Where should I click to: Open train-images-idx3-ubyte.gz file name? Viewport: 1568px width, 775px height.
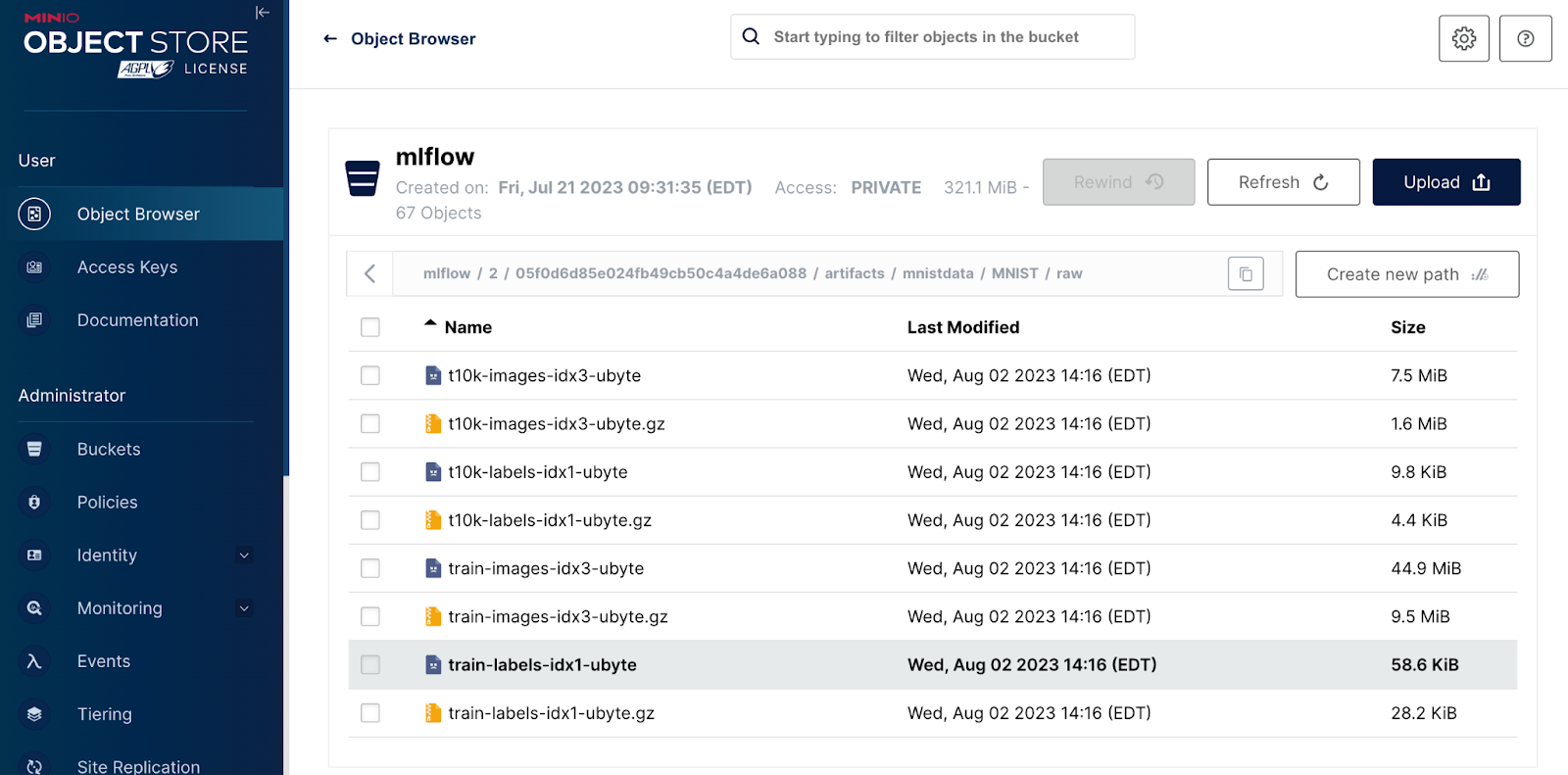coord(558,616)
